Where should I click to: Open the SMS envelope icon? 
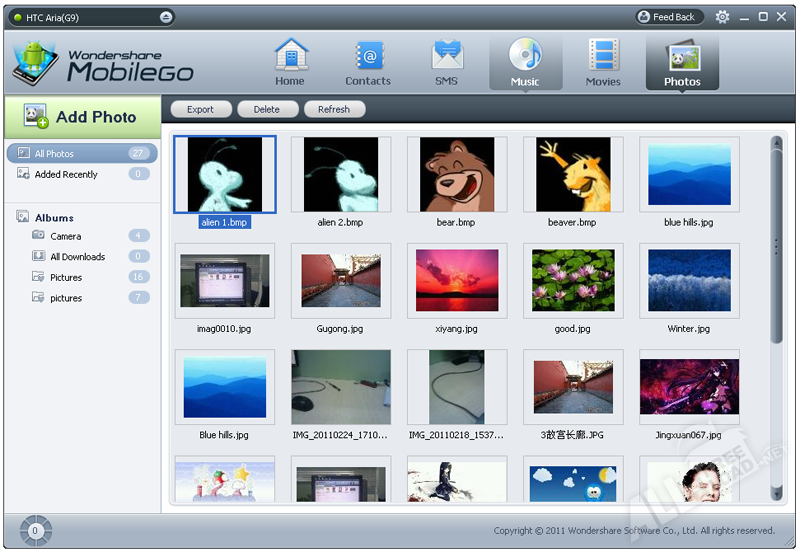click(x=446, y=56)
